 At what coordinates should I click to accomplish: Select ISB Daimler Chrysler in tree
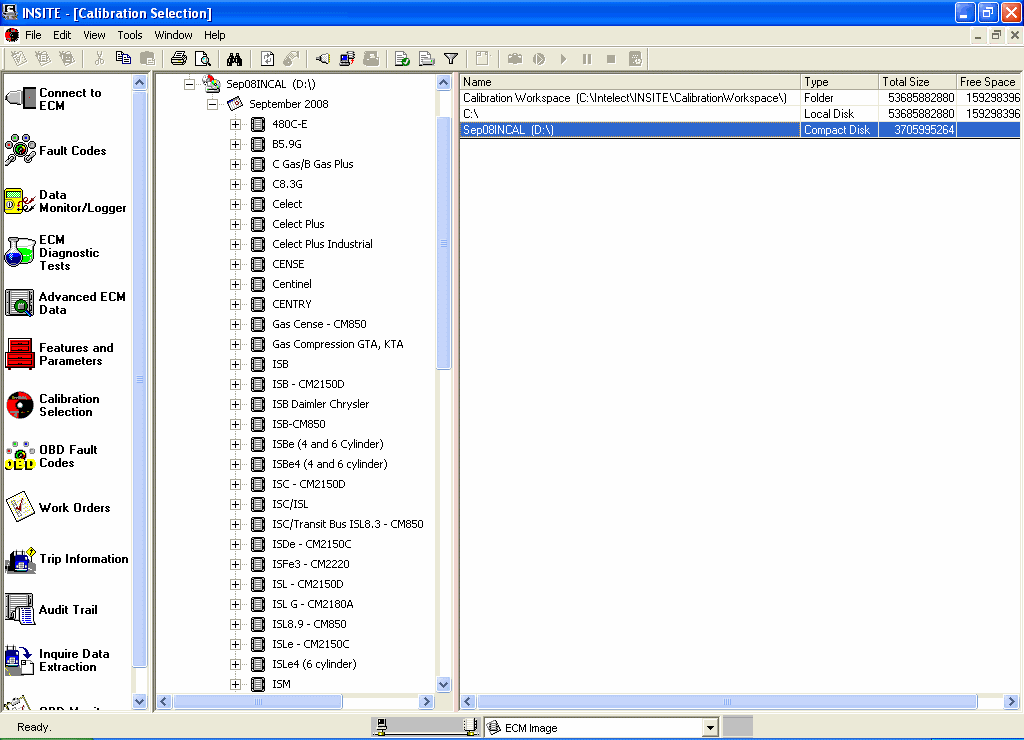click(321, 404)
